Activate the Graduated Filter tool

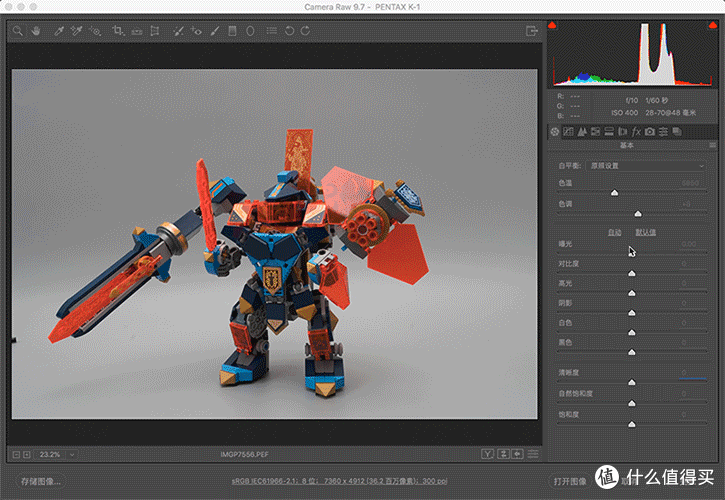tap(232, 31)
